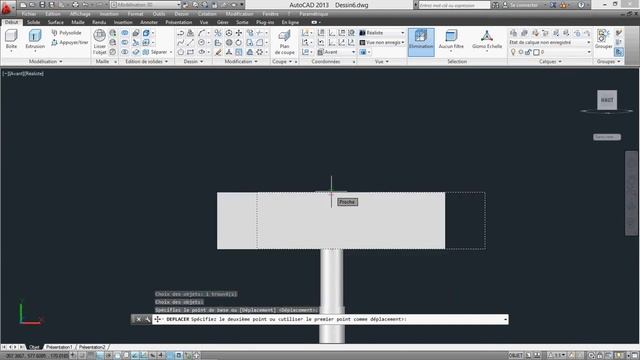Viewport: 640px width, 360px height.
Task: Click the Ligne line tool in Dessin panel
Action: pyautogui.click(x=190, y=42)
